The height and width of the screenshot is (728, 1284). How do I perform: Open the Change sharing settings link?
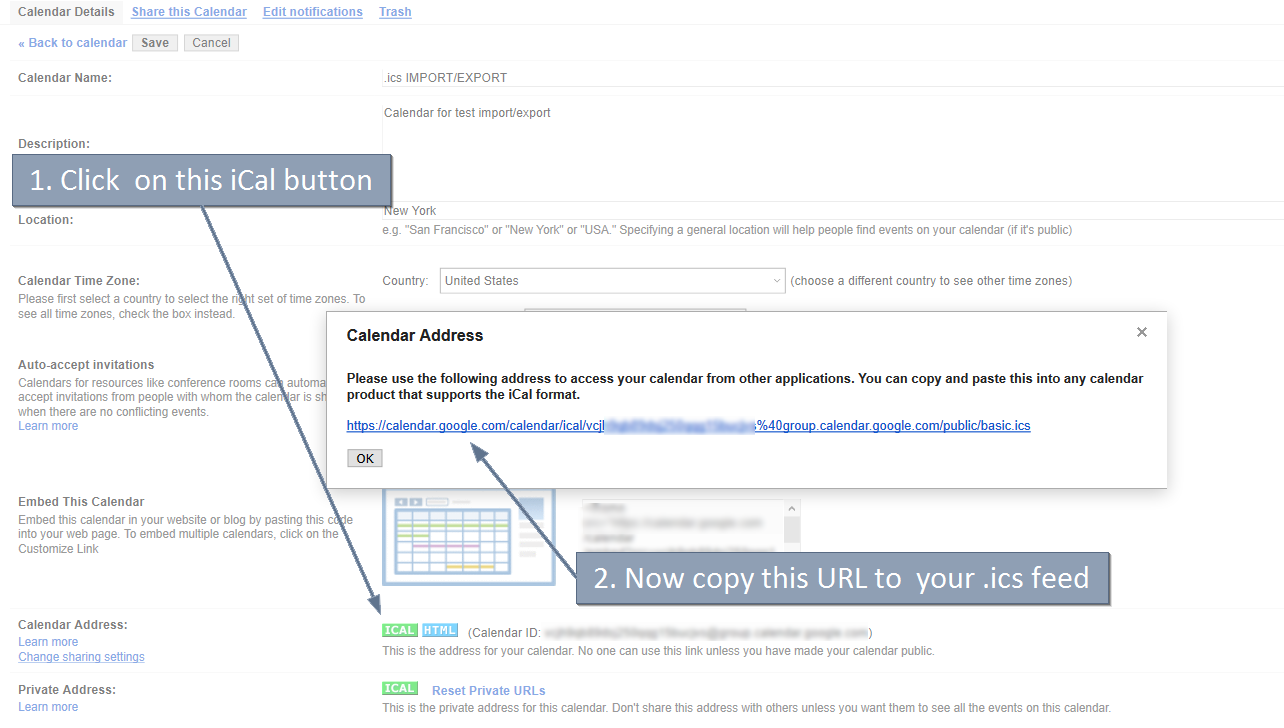coord(81,657)
